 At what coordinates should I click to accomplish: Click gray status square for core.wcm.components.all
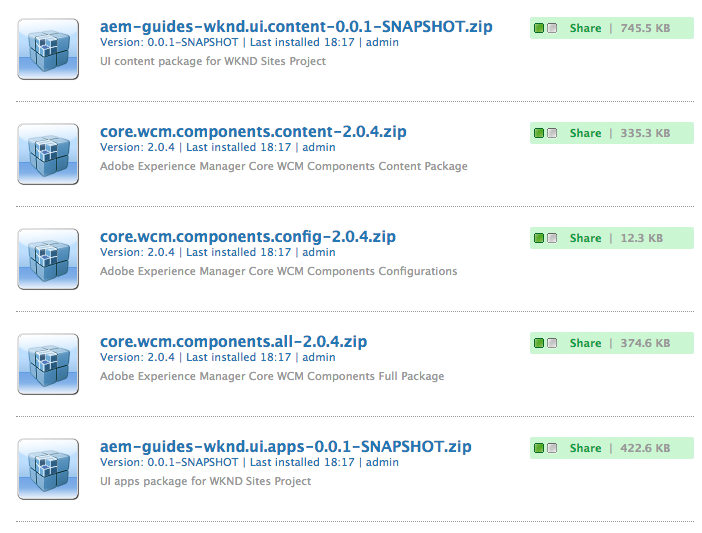click(x=552, y=343)
